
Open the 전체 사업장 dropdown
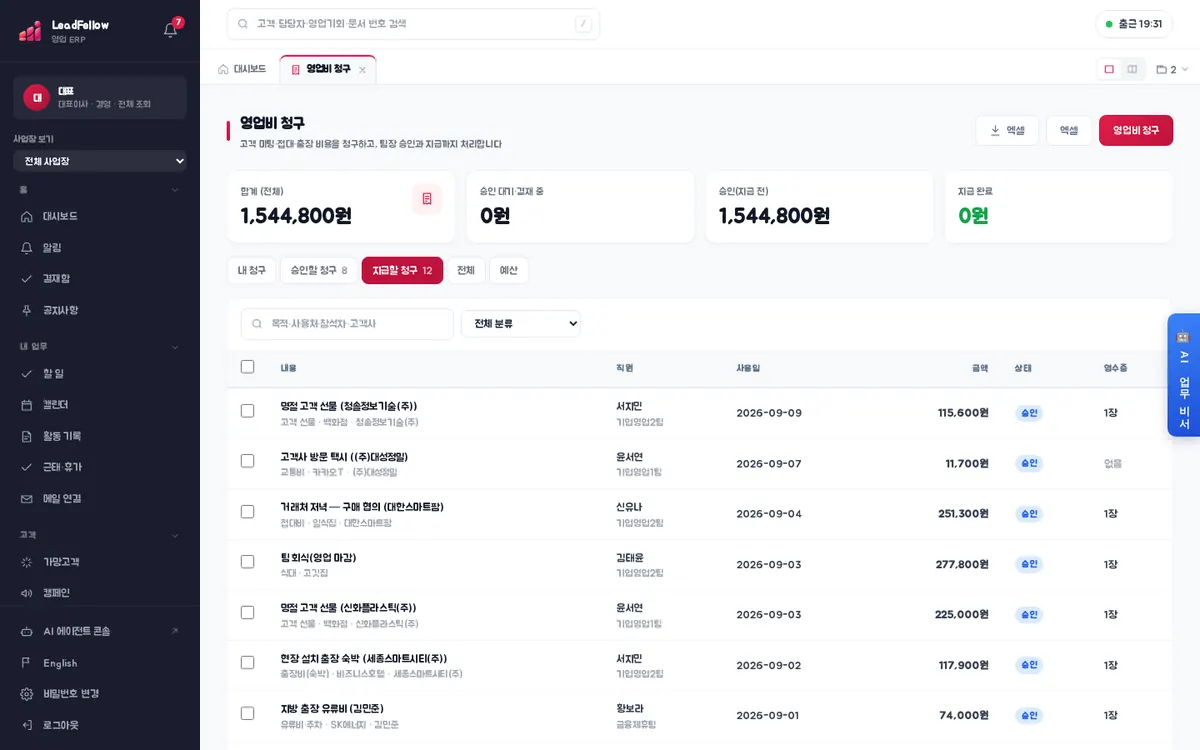tap(100, 161)
